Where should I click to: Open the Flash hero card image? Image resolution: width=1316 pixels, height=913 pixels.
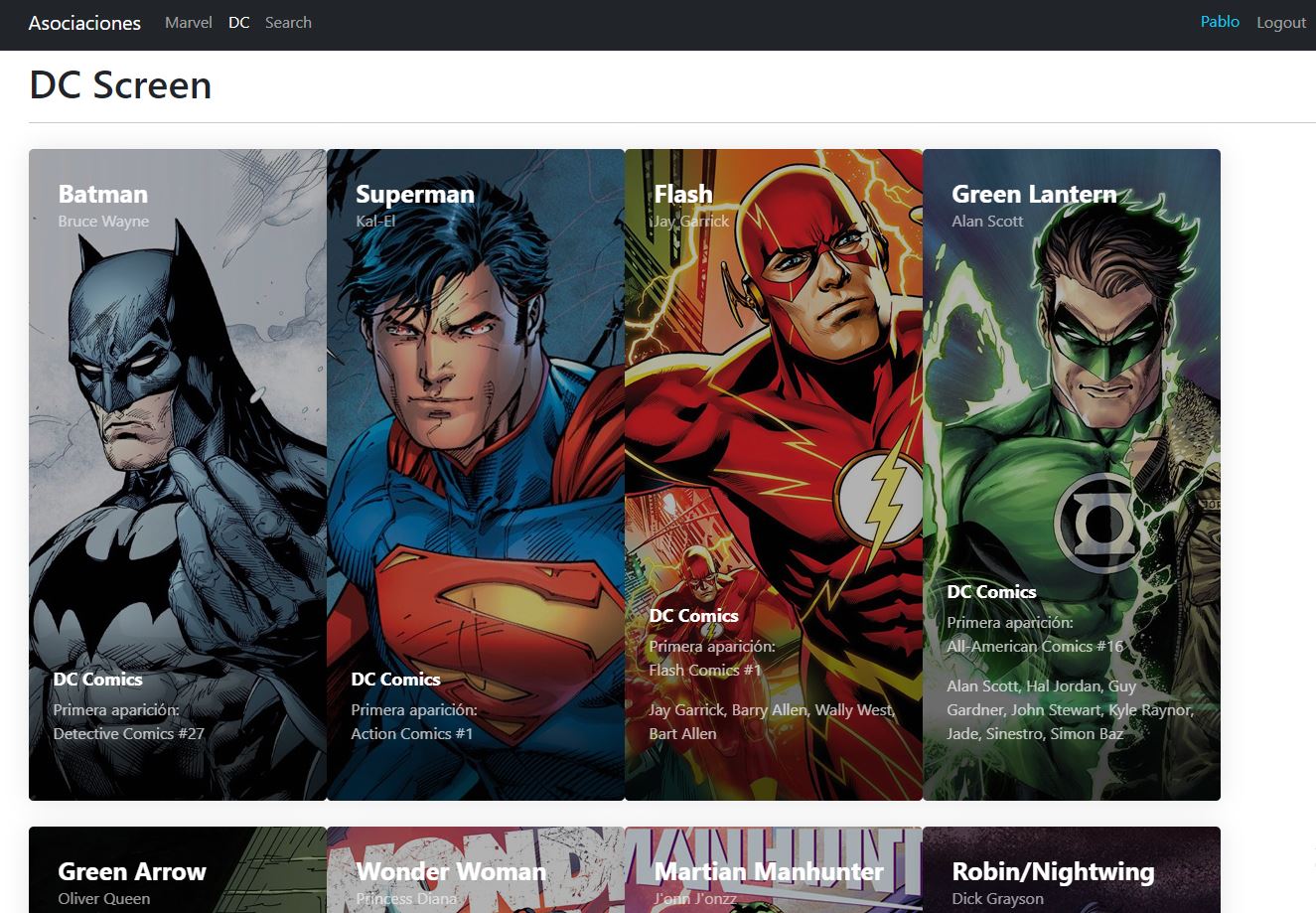774,475
